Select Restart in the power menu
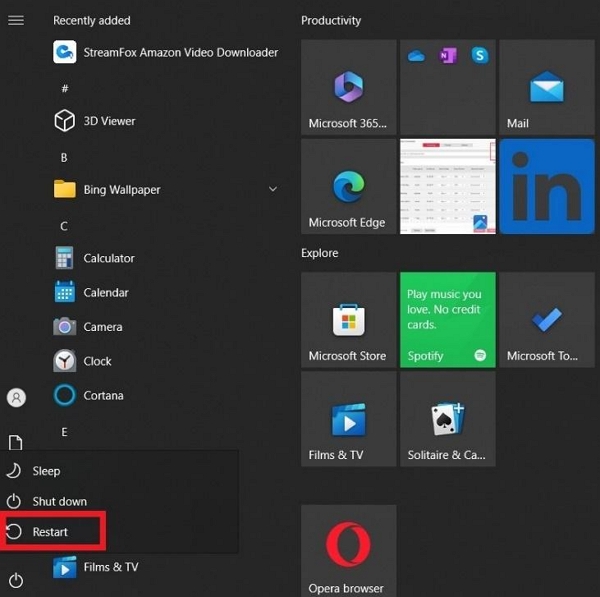Screen dimensions: 600x597 (x=119, y=532)
